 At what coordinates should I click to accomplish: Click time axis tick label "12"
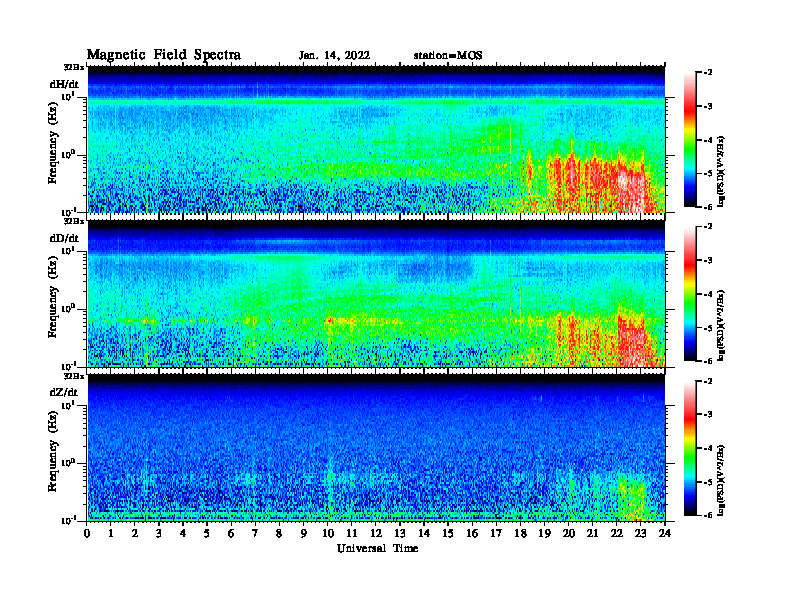376,533
